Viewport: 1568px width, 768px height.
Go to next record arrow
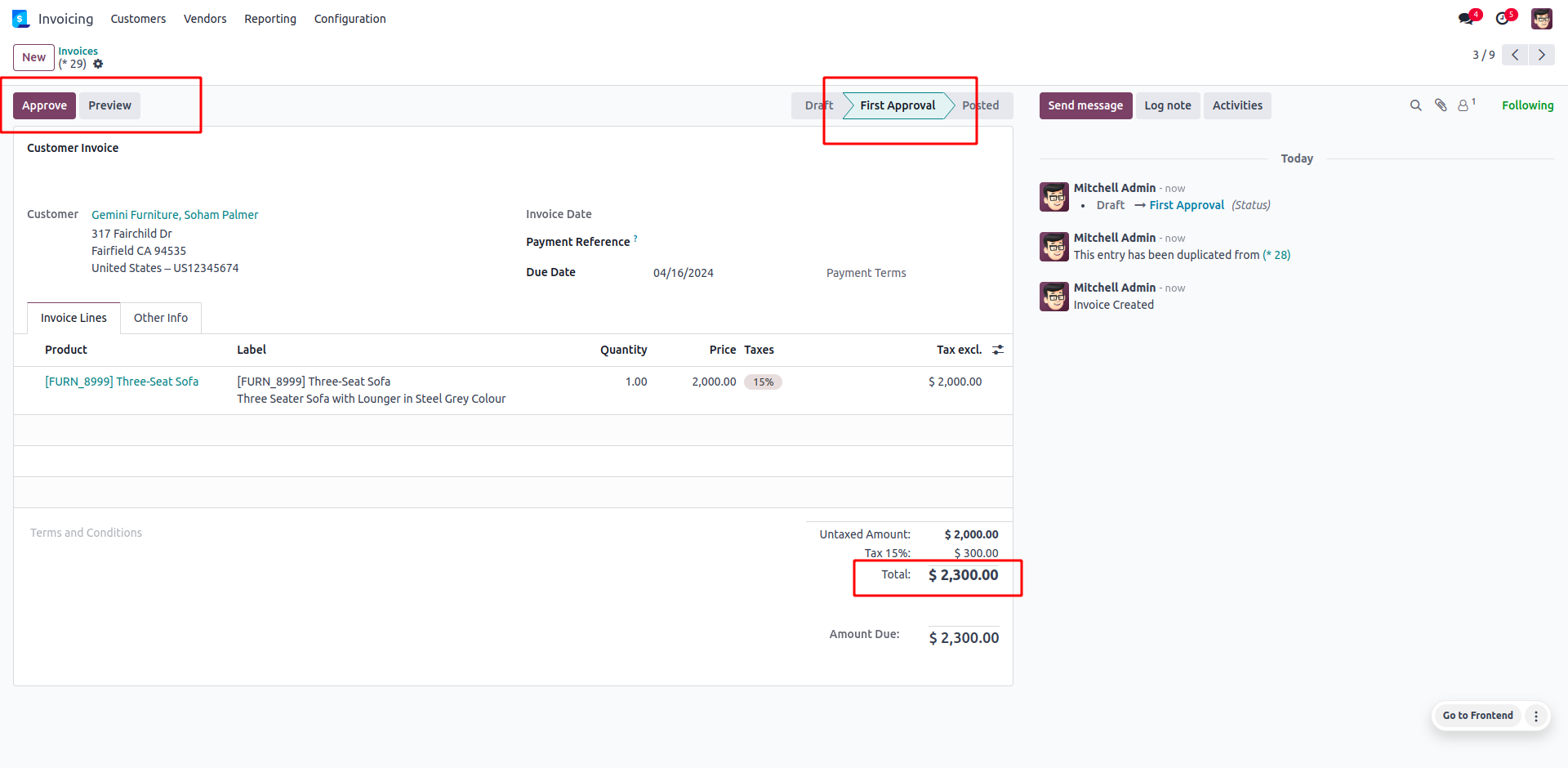click(1542, 55)
